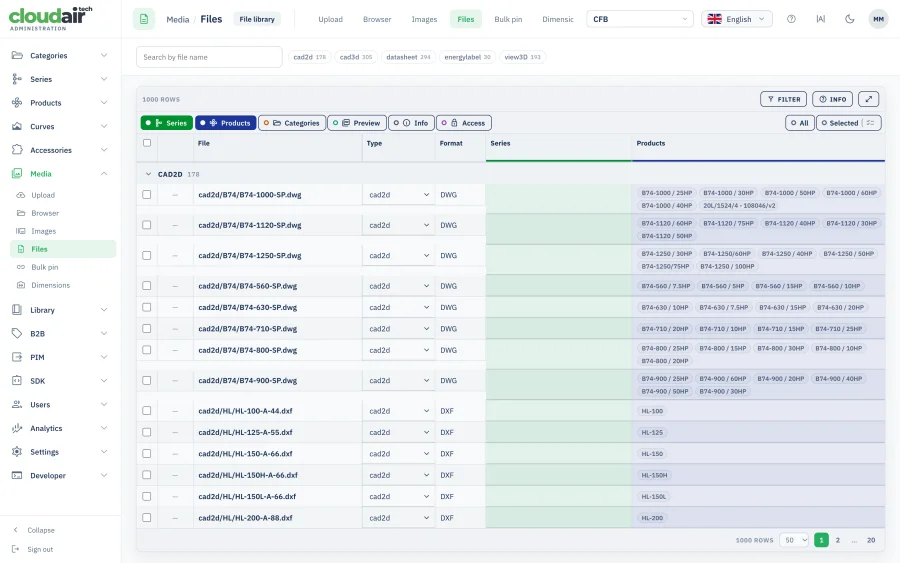Click the Categories folder icon in sidebar
The height and width of the screenshot is (563, 900).
click(17, 56)
